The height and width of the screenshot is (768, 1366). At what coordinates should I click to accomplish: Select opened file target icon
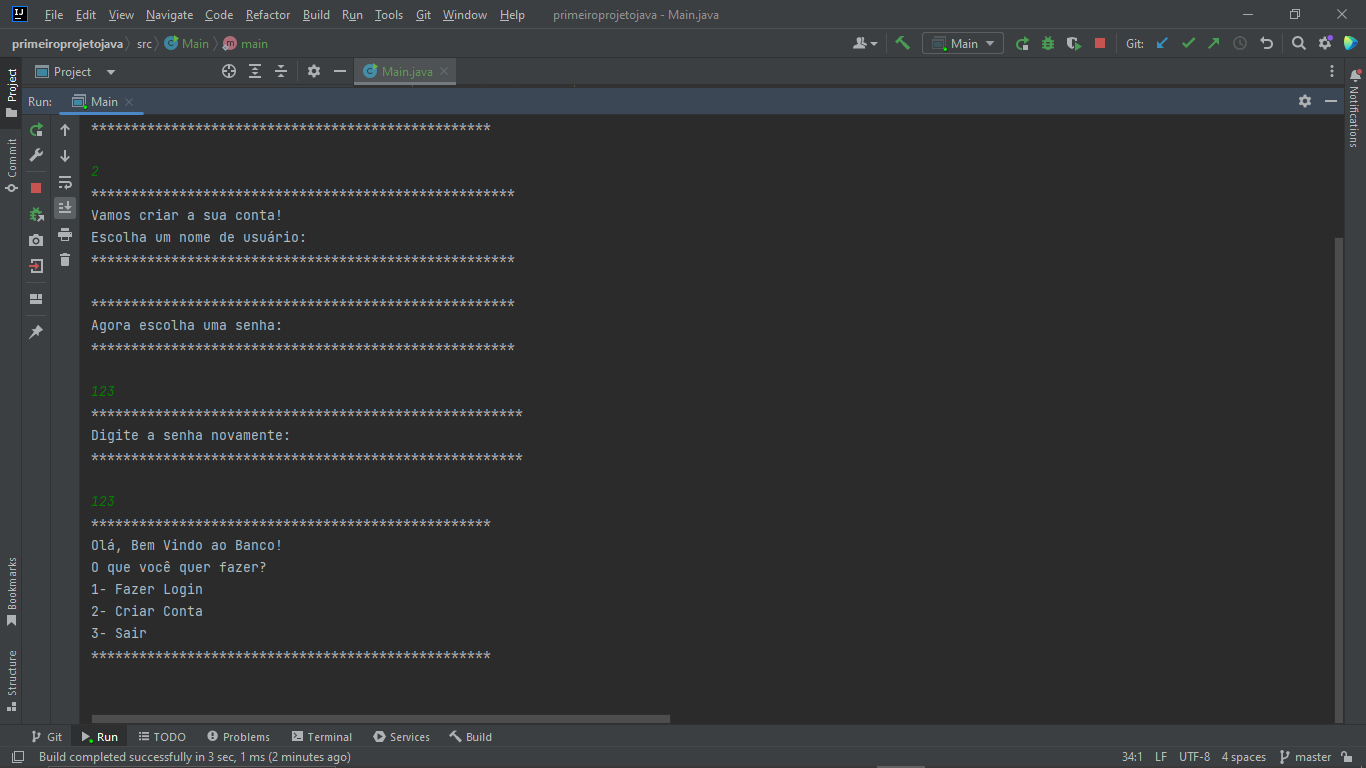coord(229,71)
